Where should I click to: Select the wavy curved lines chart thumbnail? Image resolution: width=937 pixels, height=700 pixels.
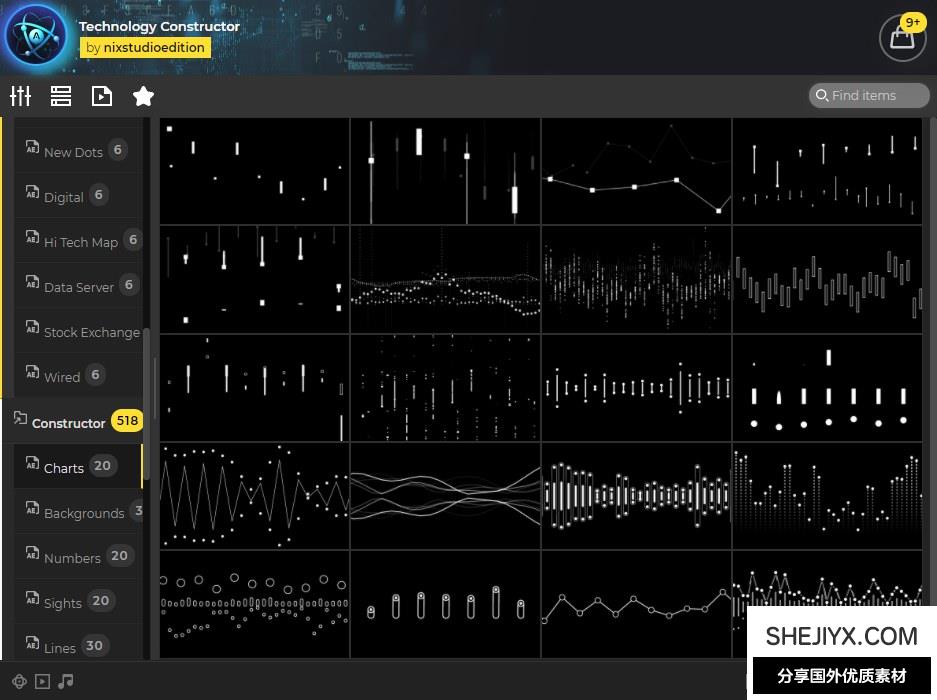pyautogui.click(x=445, y=496)
